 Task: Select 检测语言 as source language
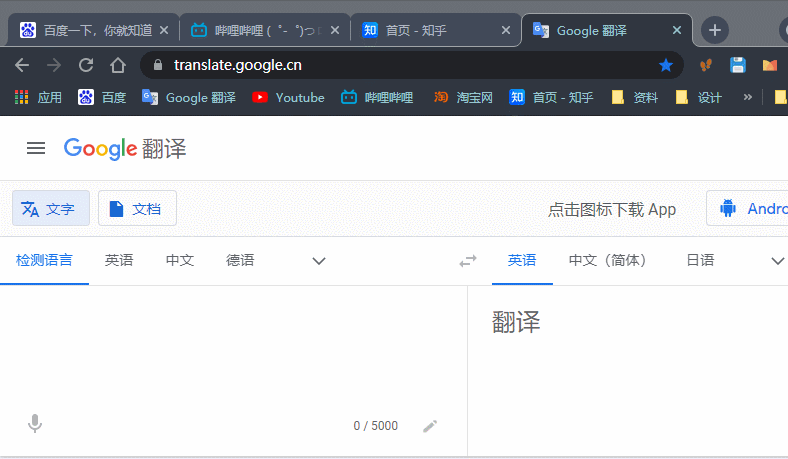tap(44, 260)
